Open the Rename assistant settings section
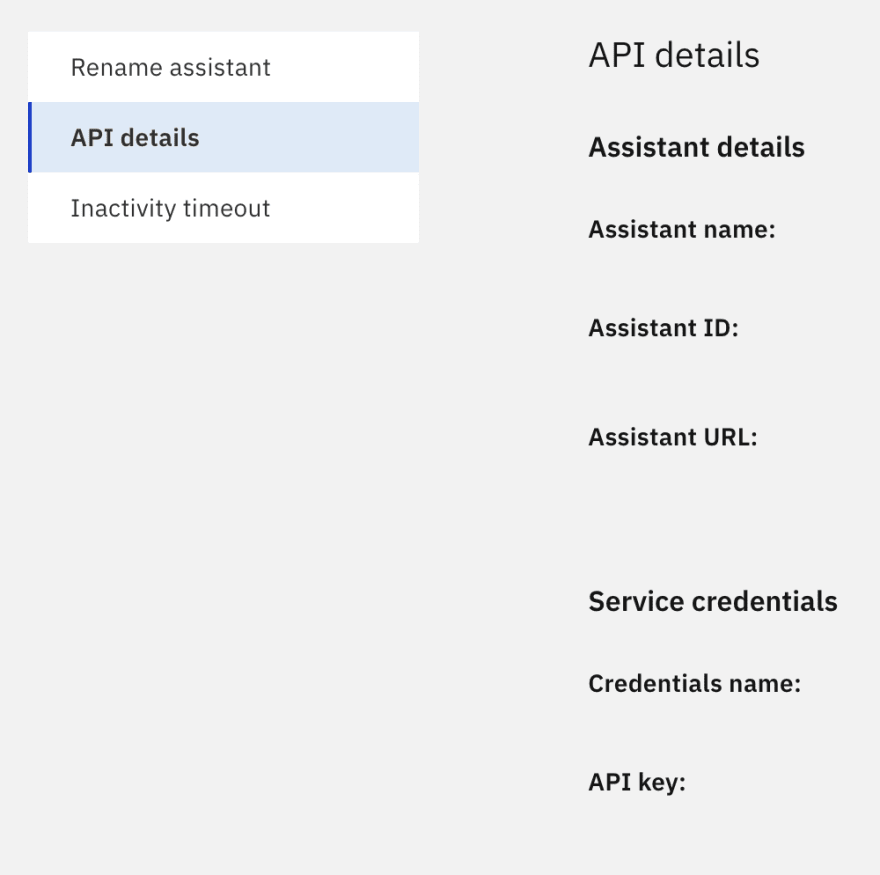The image size is (880, 875). pyautogui.click(x=223, y=67)
